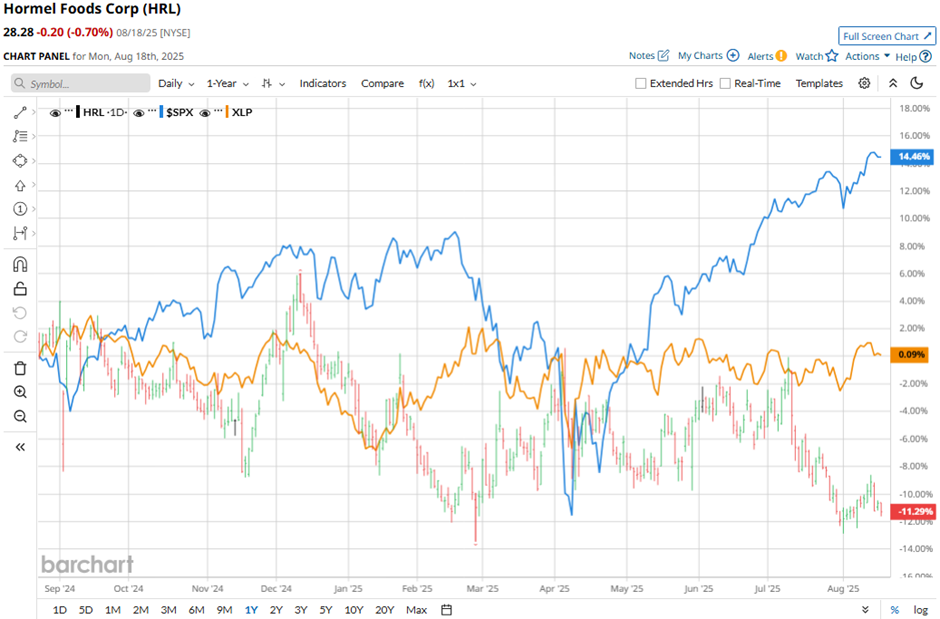This screenshot has height=619, width=940.
Task: Collapse the drawing tools sidebar
Action: point(20,447)
